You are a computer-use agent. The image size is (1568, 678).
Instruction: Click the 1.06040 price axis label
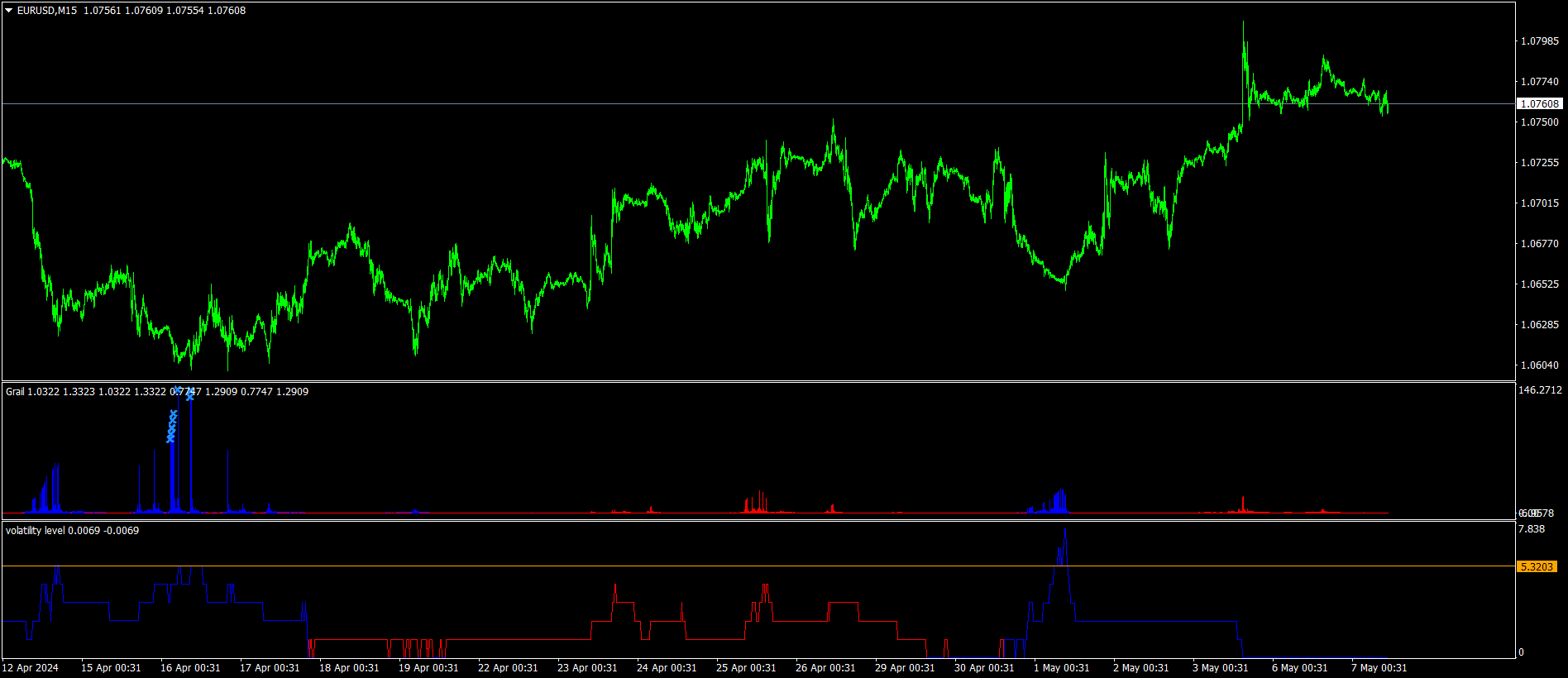coord(1540,365)
